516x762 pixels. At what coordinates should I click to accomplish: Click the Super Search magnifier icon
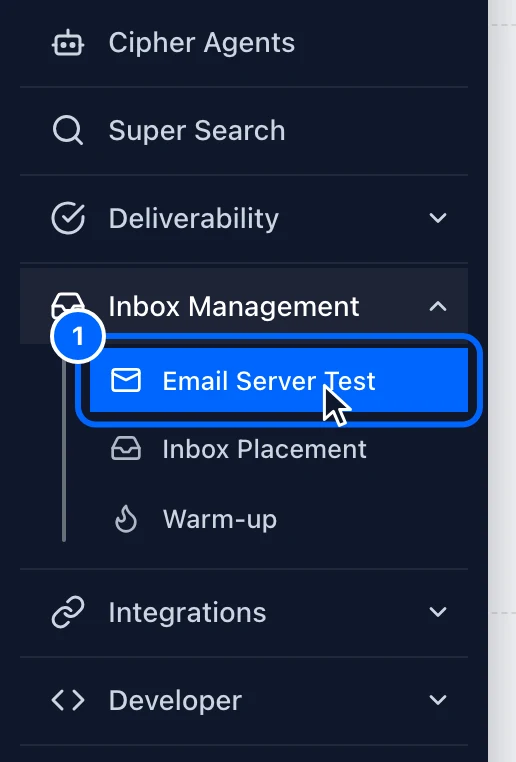(x=68, y=130)
